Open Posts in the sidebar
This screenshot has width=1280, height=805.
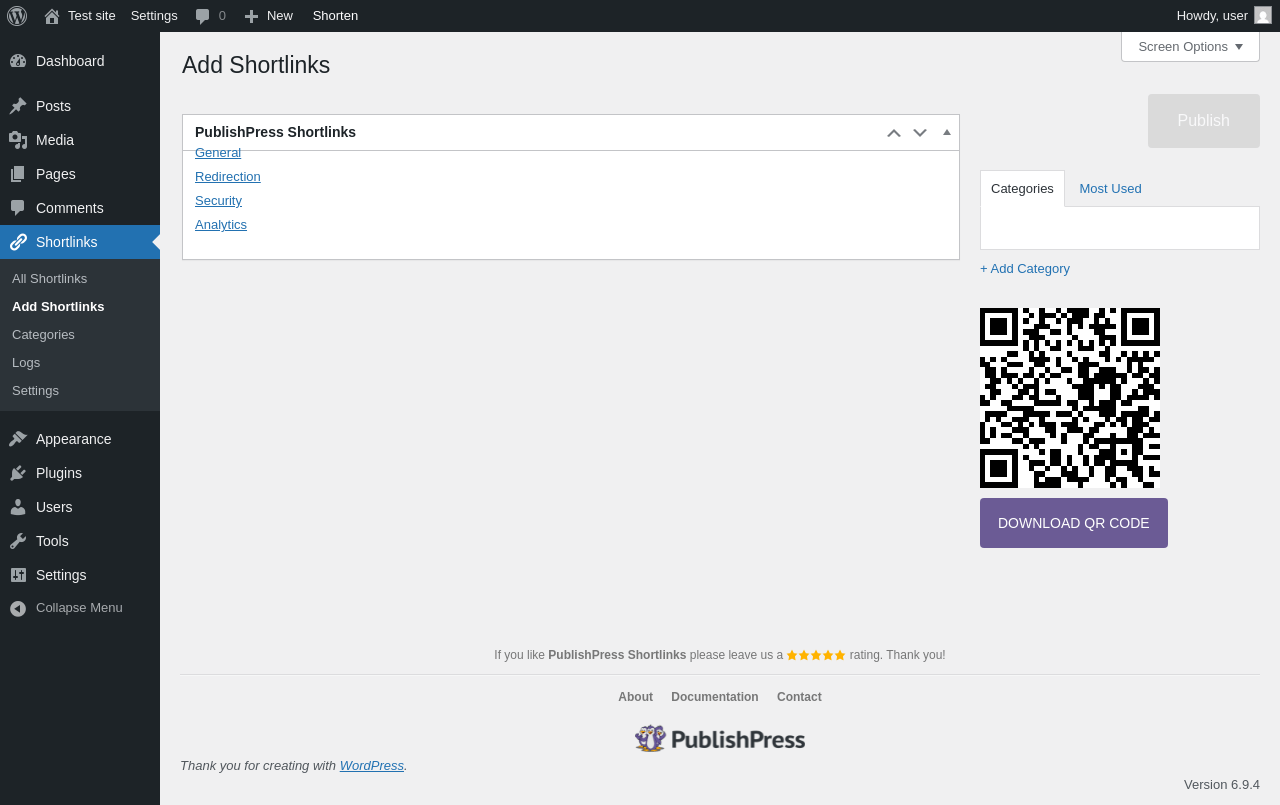(x=80, y=106)
